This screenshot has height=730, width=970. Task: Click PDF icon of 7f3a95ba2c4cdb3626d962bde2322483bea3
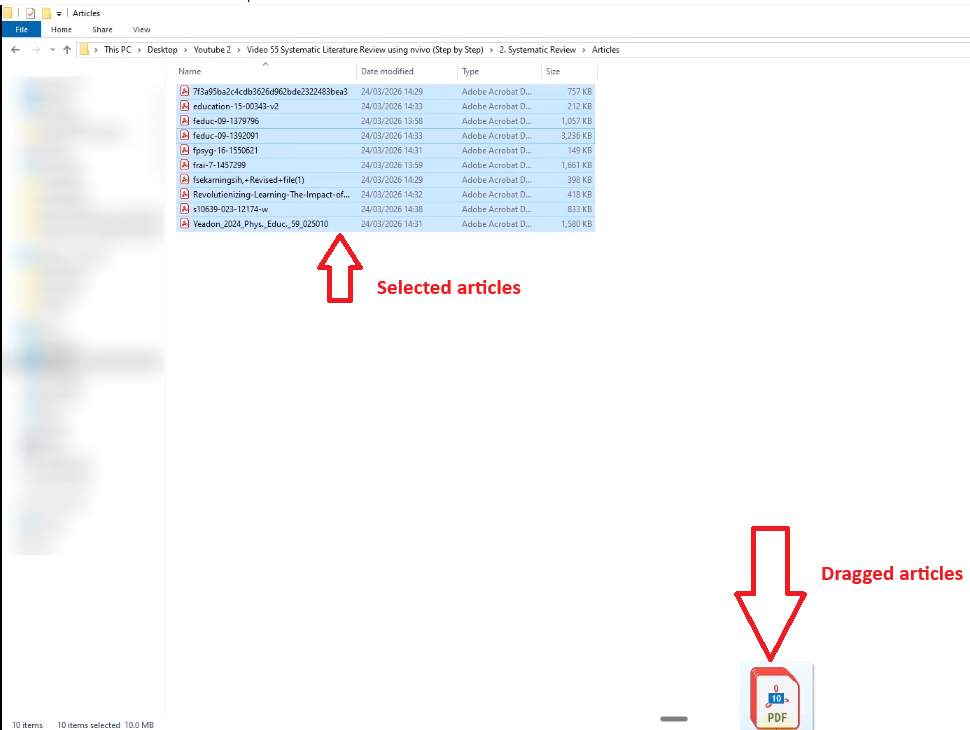[184, 91]
